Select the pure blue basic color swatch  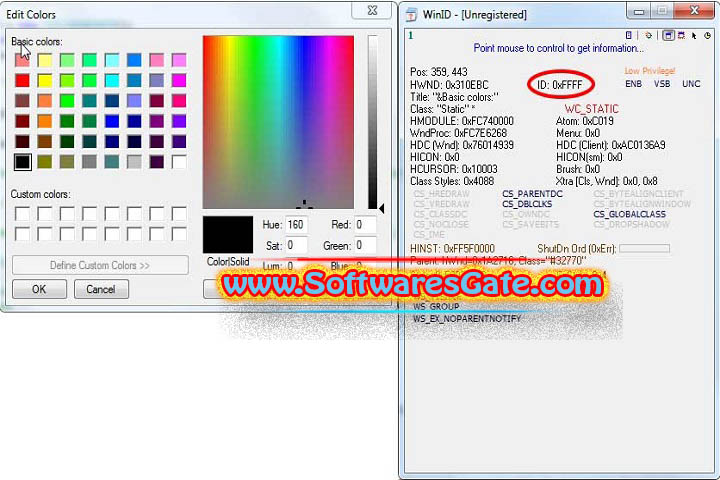[112, 121]
